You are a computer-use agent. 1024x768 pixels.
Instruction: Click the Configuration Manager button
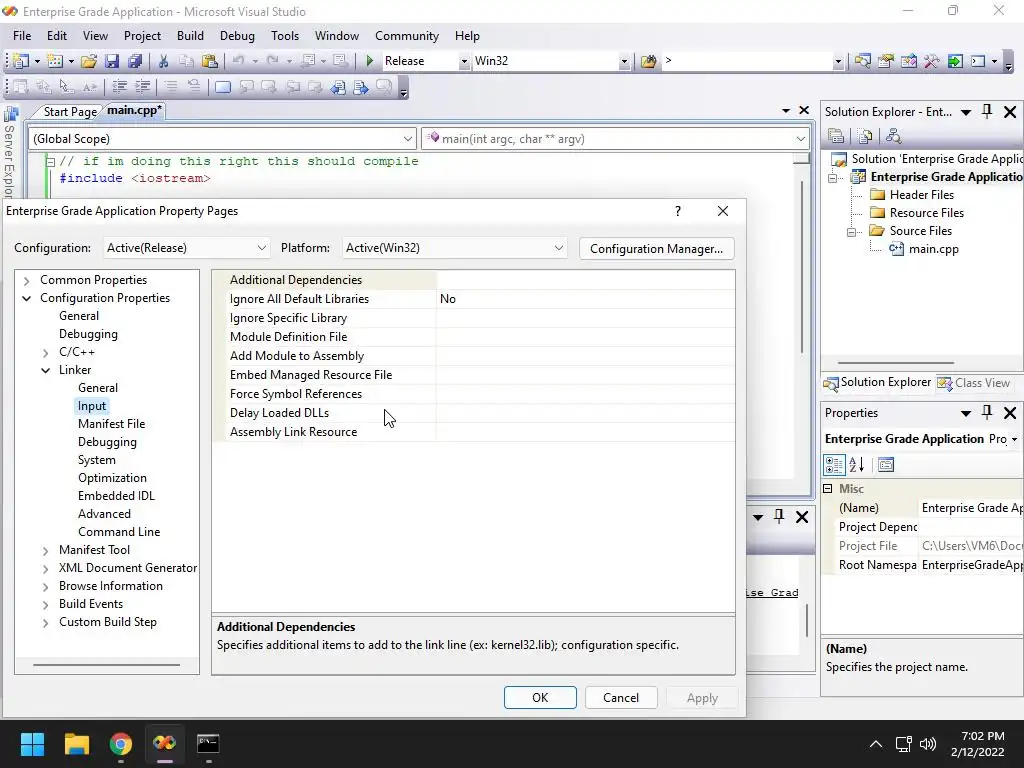656,249
